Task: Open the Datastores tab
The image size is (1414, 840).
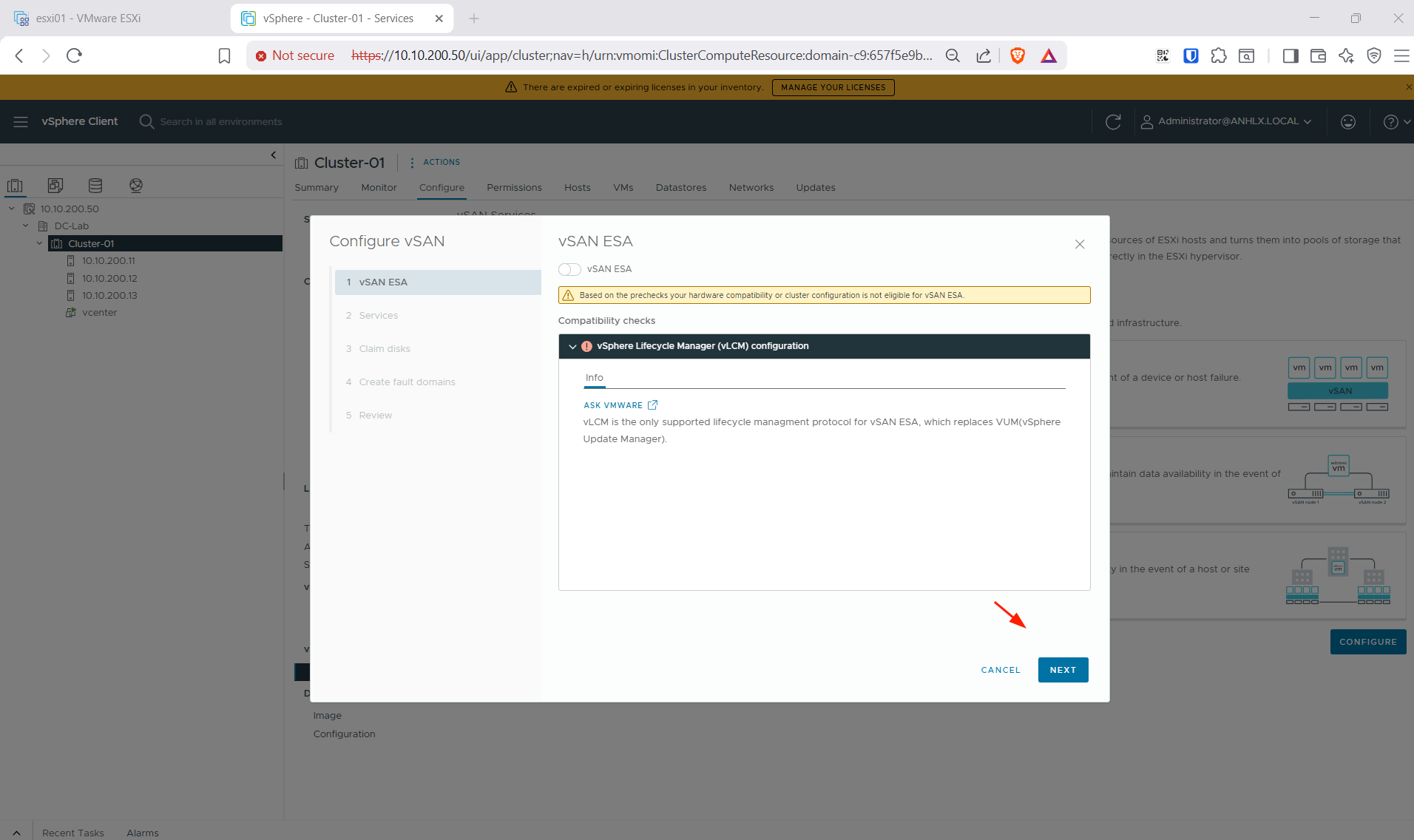Action: [x=681, y=188]
